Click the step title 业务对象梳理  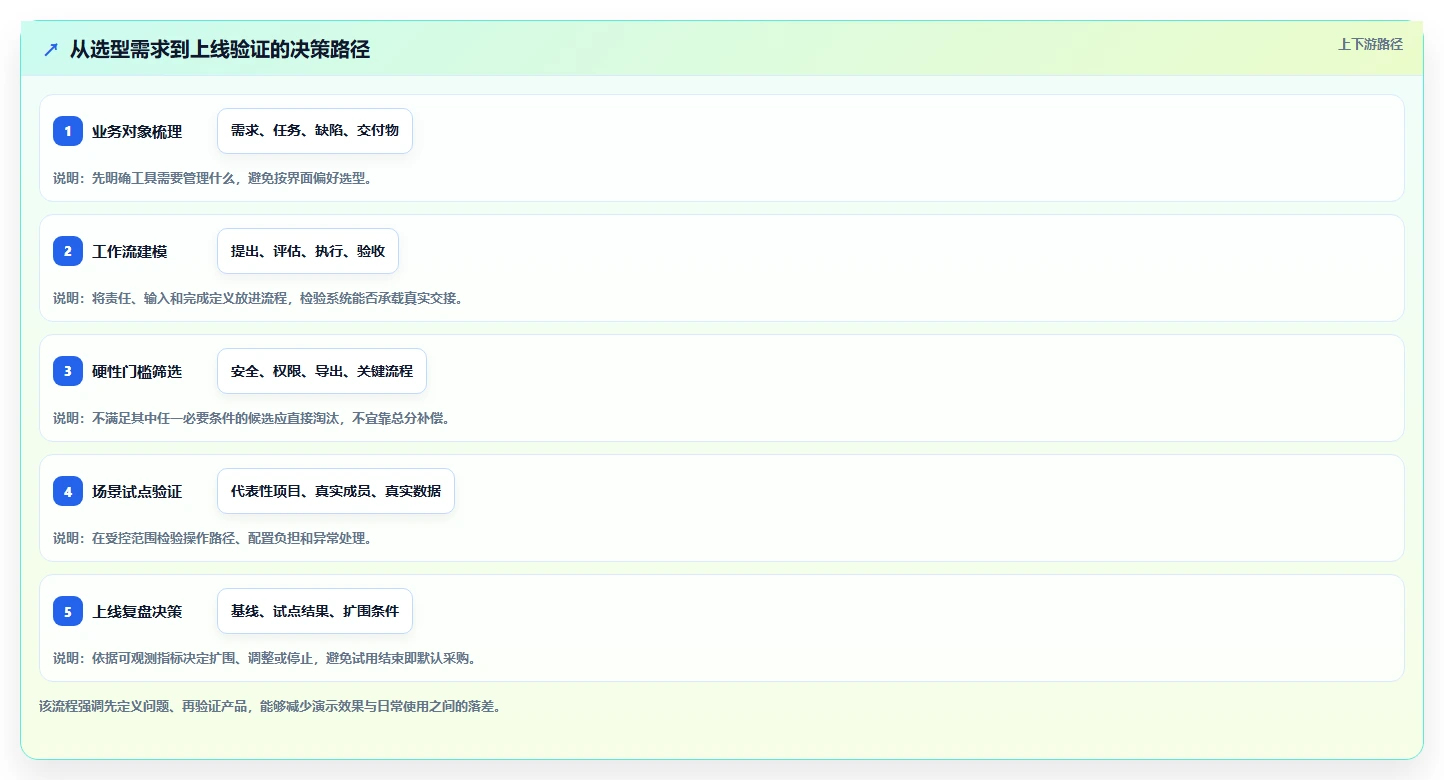pyautogui.click(x=137, y=131)
